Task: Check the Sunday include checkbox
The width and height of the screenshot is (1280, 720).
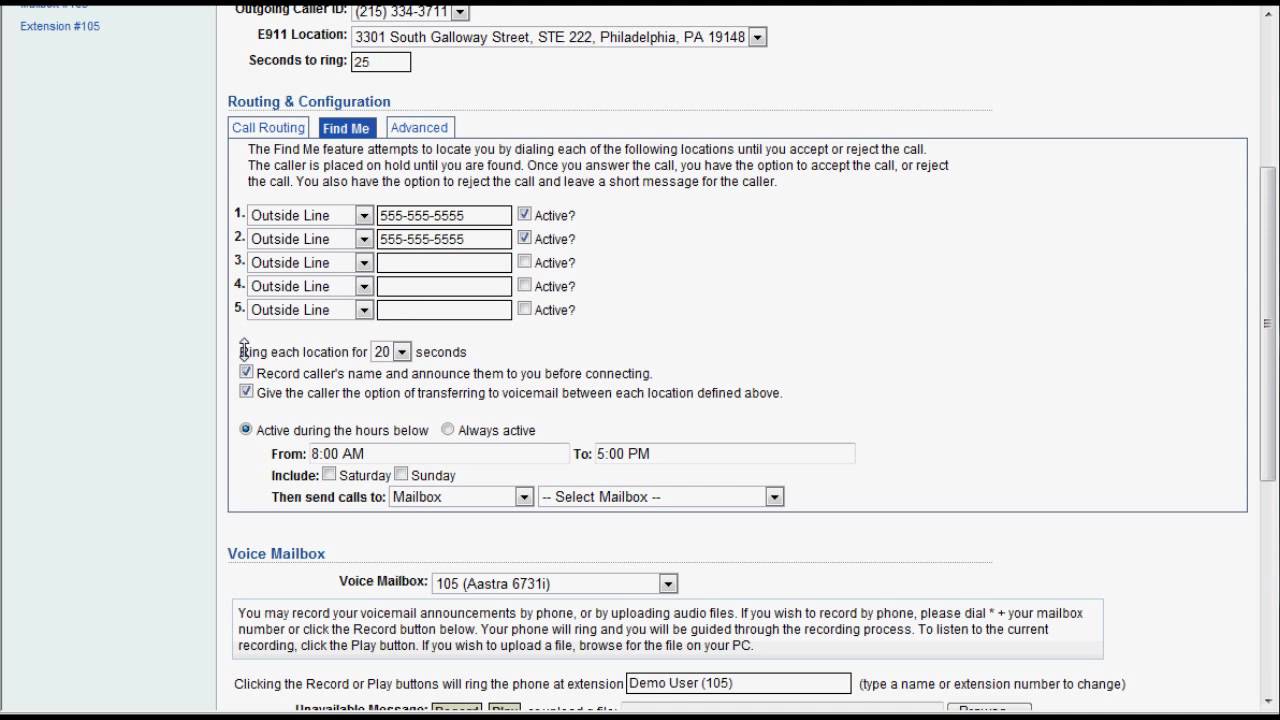Action: [401, 474]
